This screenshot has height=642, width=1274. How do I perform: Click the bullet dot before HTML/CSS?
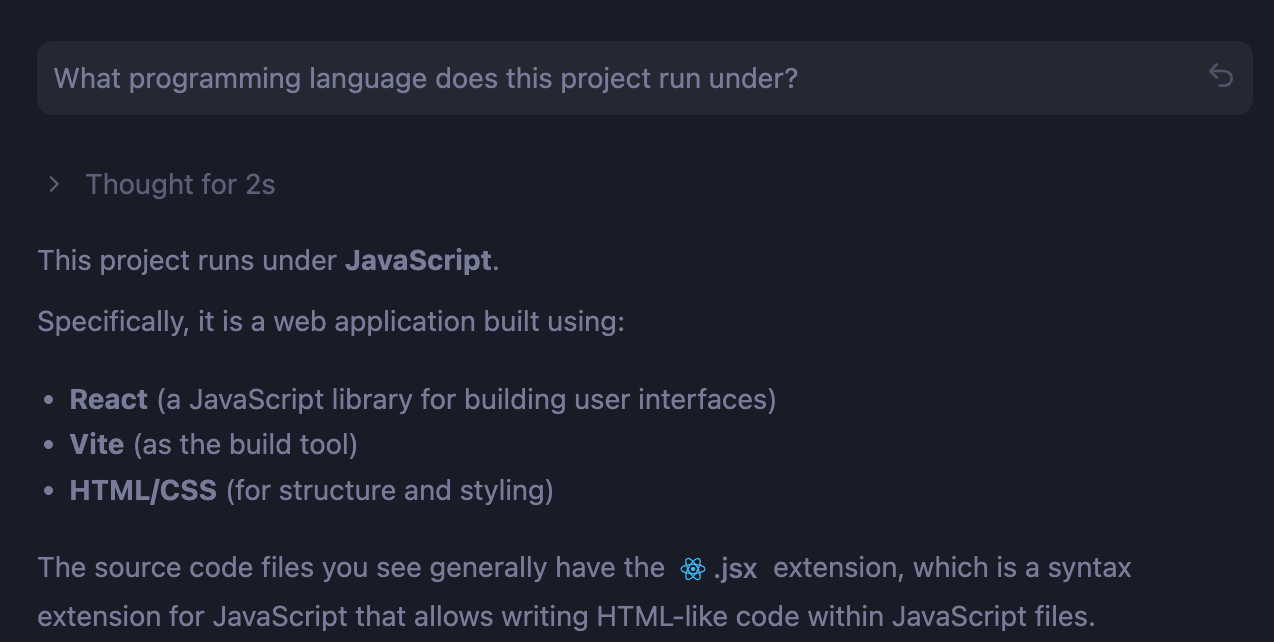coord(49,492)
